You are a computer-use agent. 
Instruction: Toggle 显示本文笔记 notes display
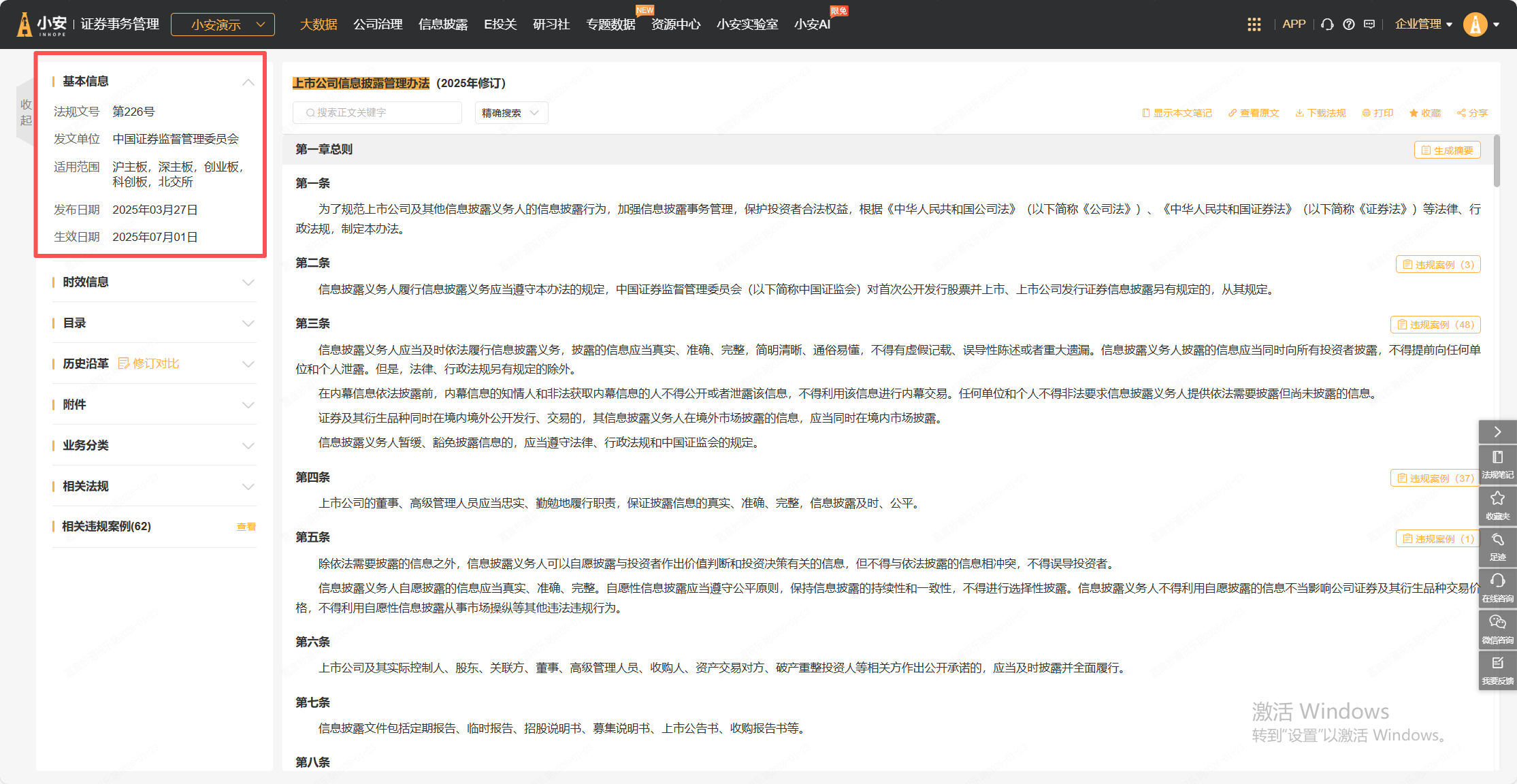pyautogui.click(x=1177, y=113)
